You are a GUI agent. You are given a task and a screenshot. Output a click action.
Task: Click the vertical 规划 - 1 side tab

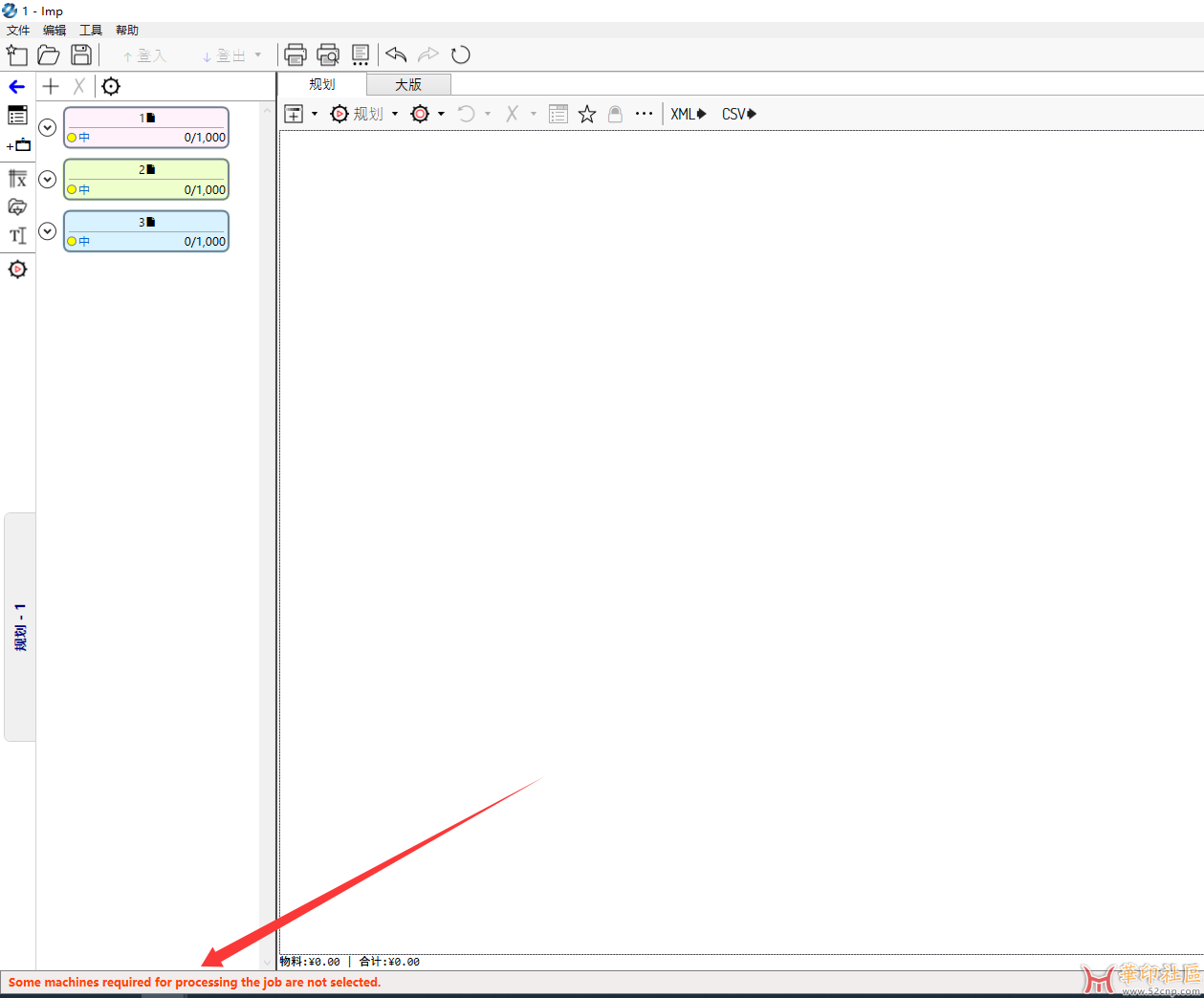[x=20, y=627]
